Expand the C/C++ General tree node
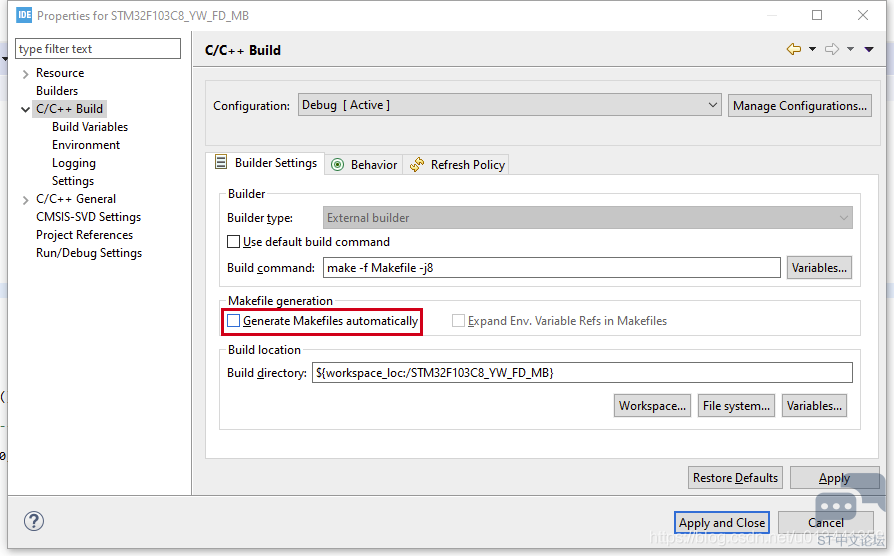 pos(25,199)
